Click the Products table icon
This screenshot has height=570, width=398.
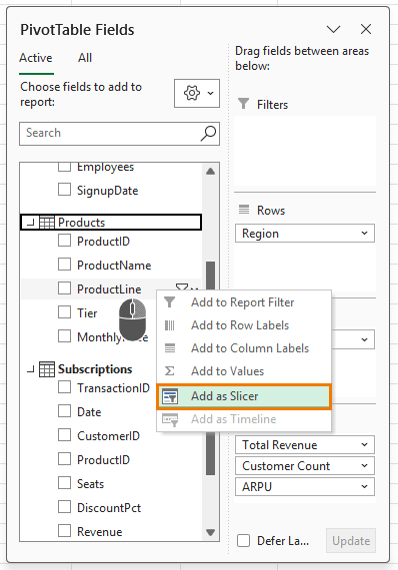(x=47, y=222)
